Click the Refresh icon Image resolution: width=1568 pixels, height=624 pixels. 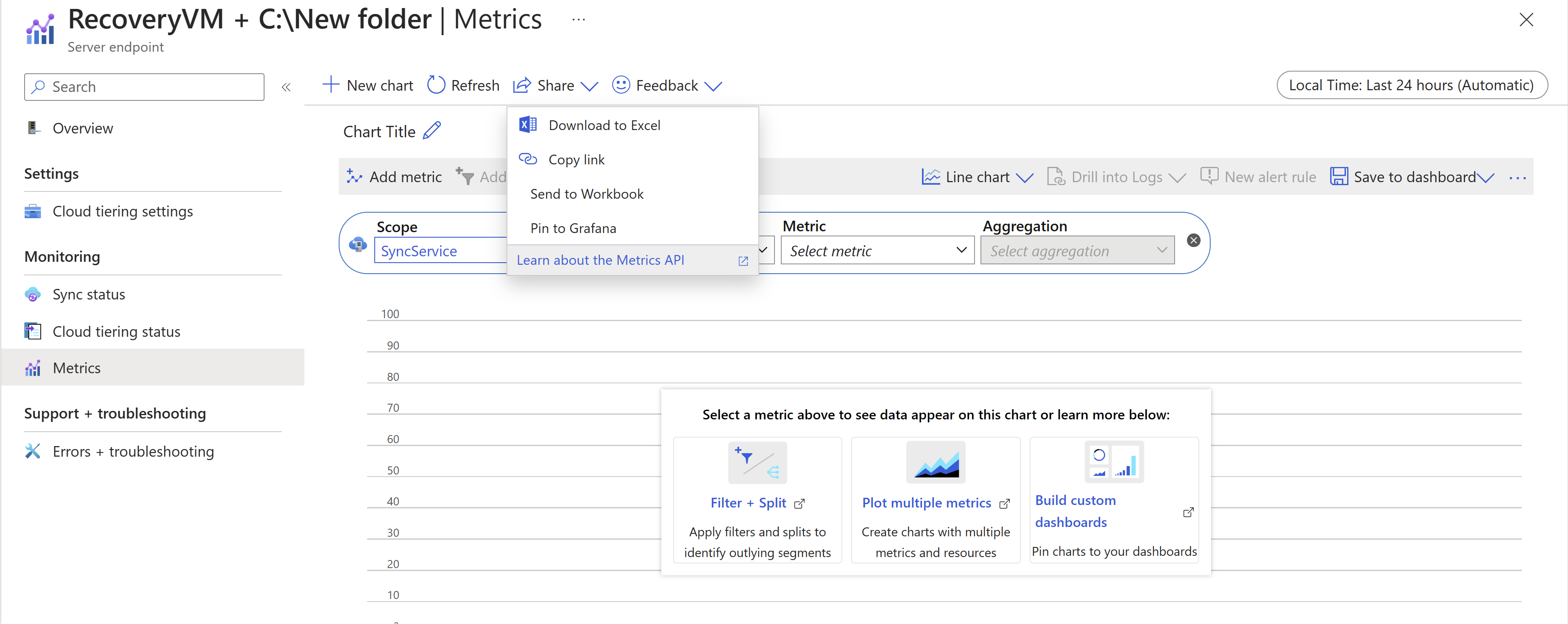[436, 85]
